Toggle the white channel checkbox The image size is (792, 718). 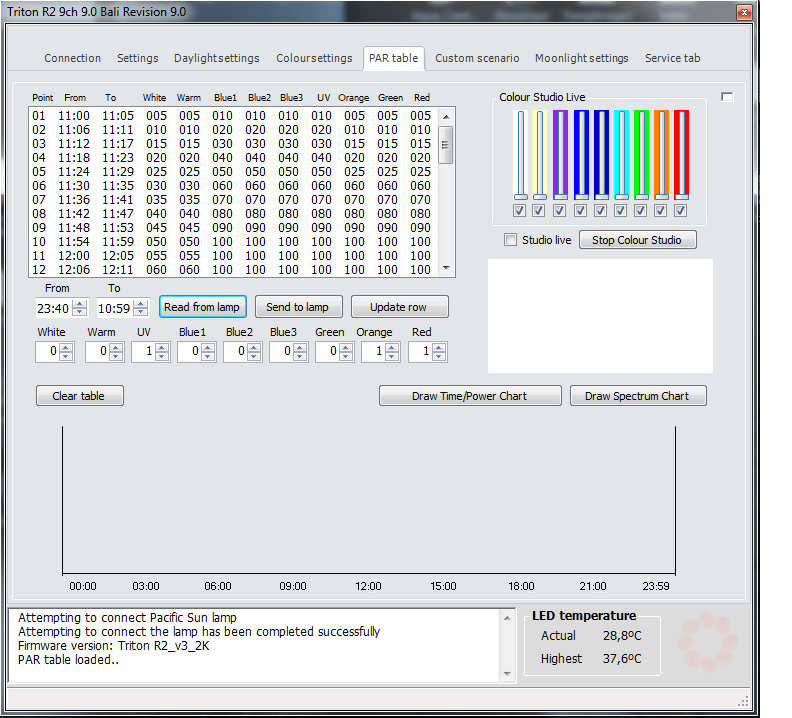[518, 211]
